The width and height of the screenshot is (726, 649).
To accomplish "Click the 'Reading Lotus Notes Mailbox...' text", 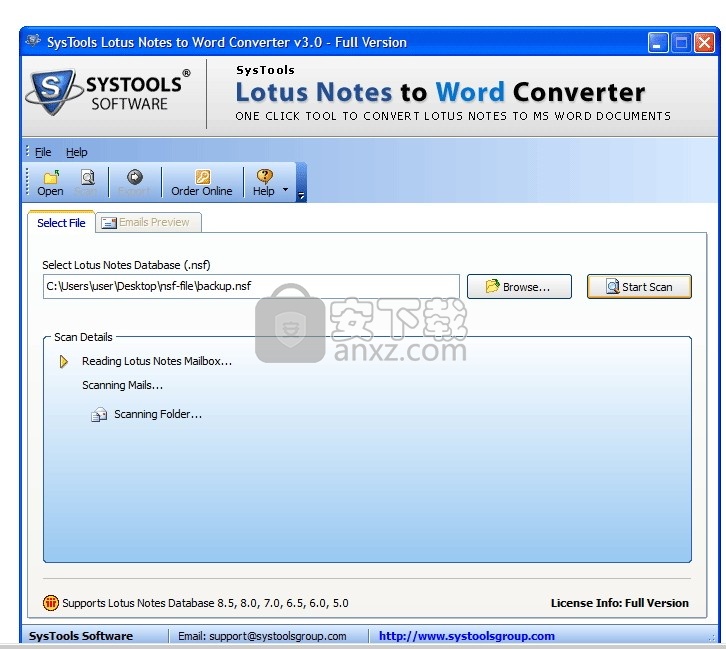I will point(157,361).
